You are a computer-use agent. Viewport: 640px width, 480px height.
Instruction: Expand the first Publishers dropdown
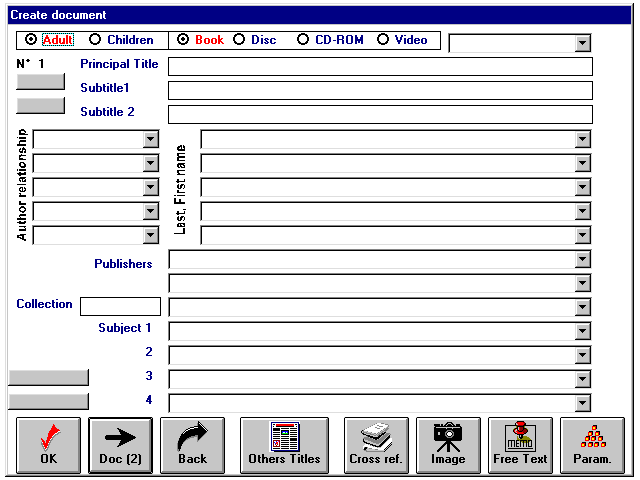point(583,260)
